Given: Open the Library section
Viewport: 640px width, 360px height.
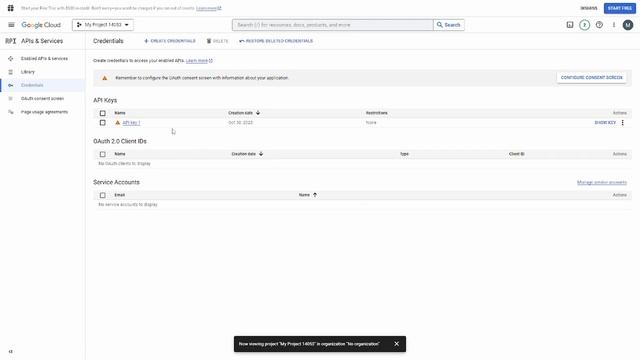Looking at the screenshot, I should (x=28, y=72).
